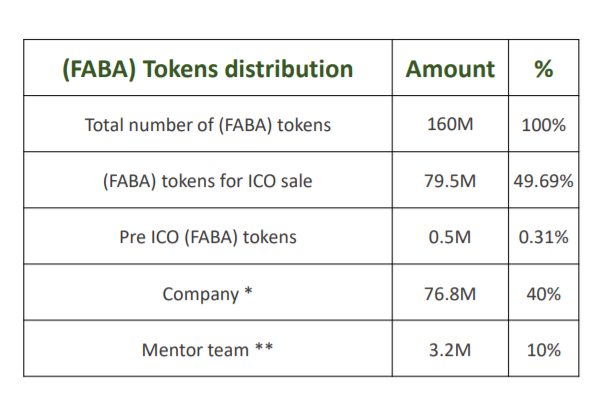
Task: Select the "Amount" column header
Action: click(450, 69)
